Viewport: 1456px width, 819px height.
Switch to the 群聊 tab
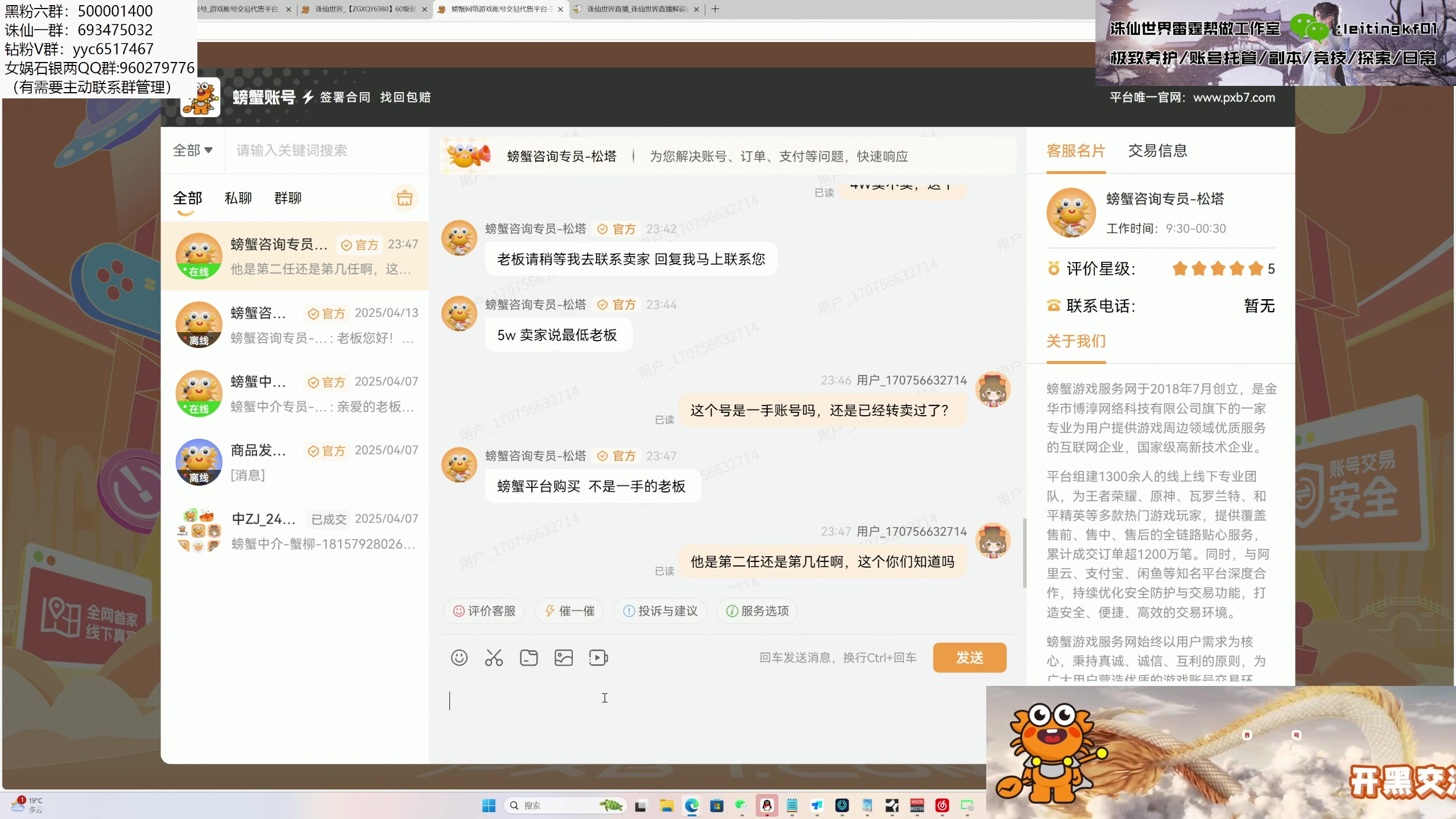pos(288,198)
